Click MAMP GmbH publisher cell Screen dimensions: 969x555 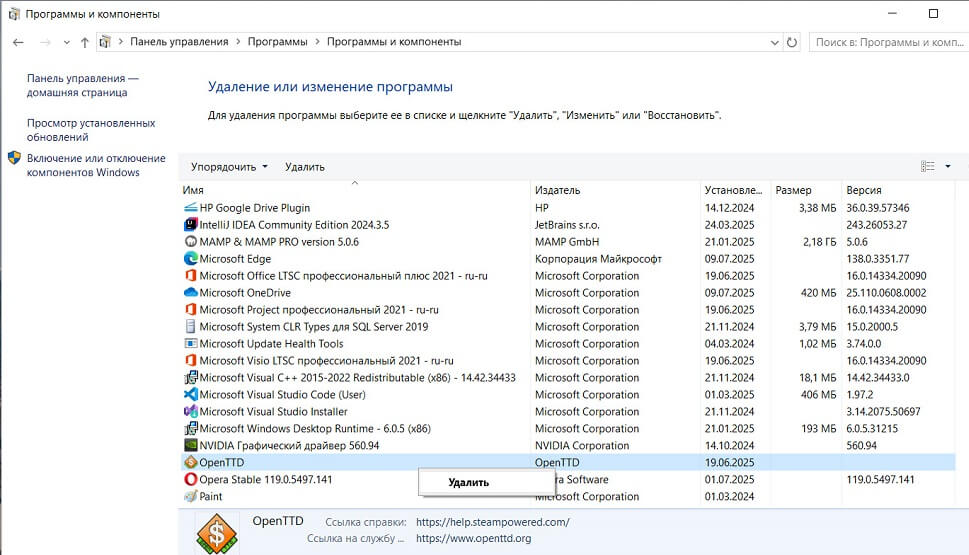click(x=567, y=242)
